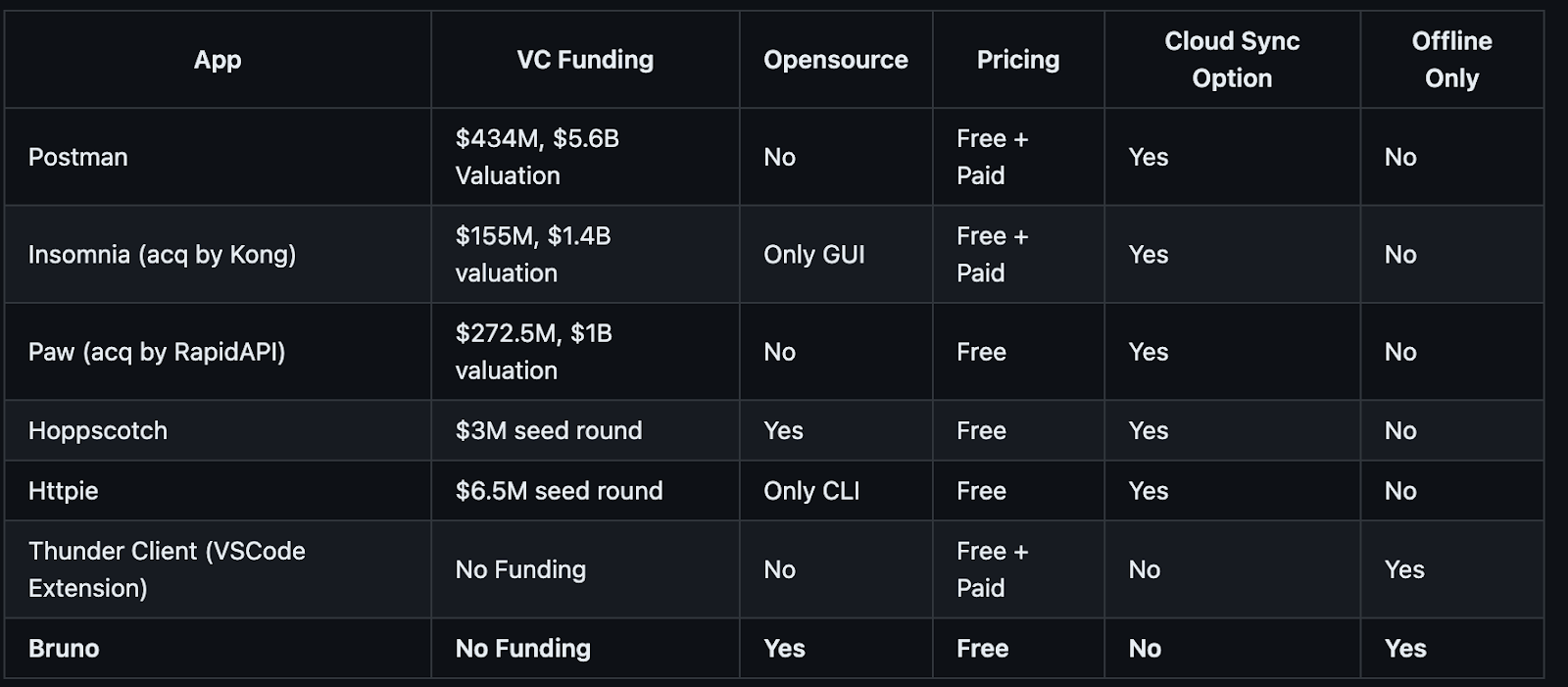
Task: Select the $3M seed round cell
Action: [585, 430]
